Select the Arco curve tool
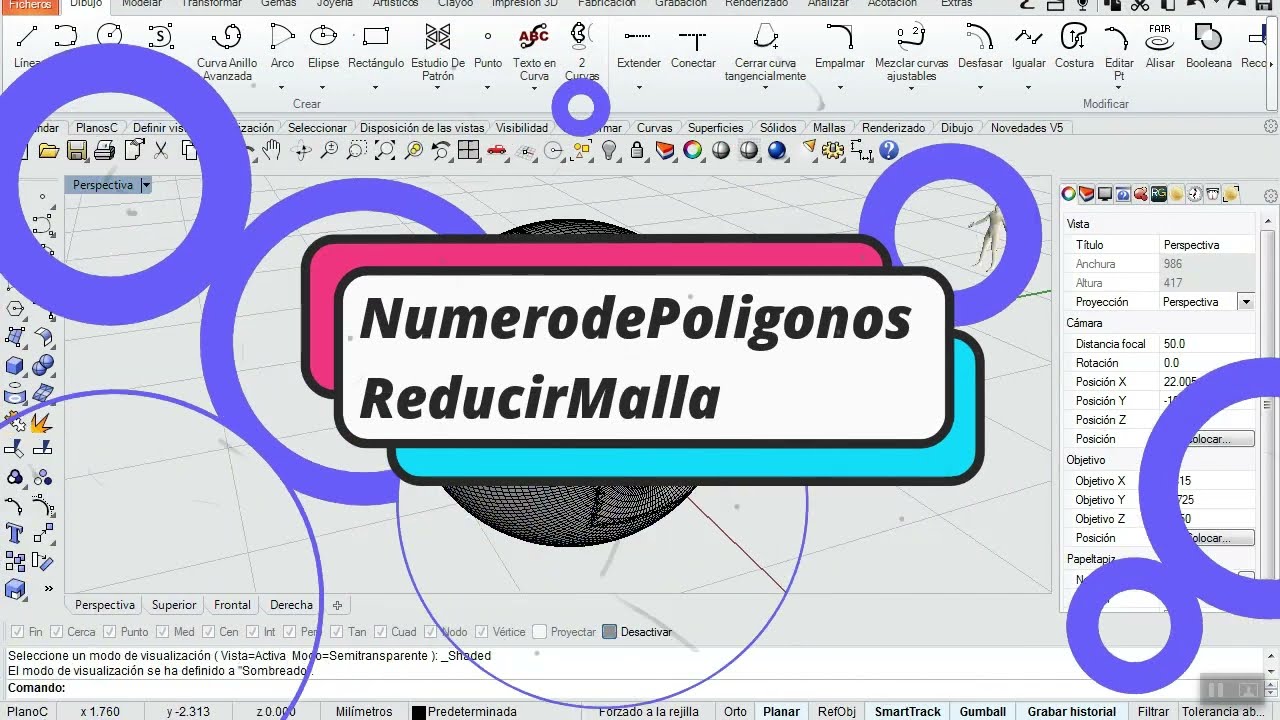Screen dimensions: 1280x720 (282, 46)
